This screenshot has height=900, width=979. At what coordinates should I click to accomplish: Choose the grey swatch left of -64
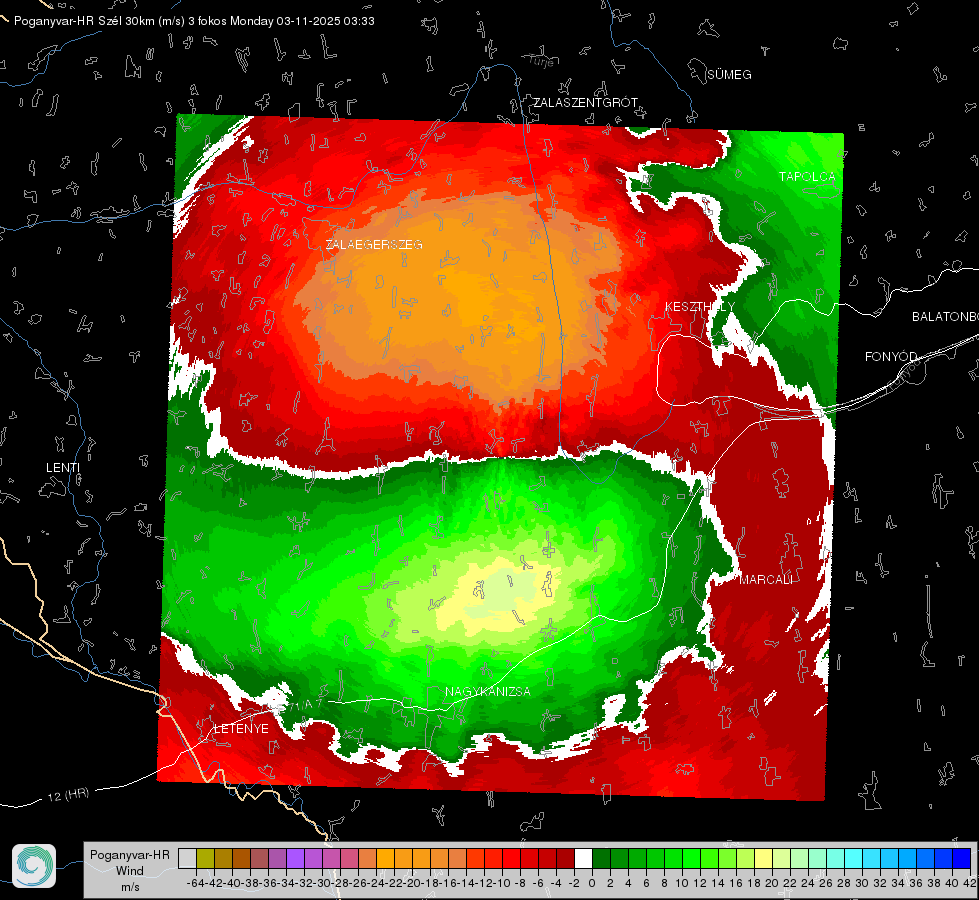tap(187, 858)
